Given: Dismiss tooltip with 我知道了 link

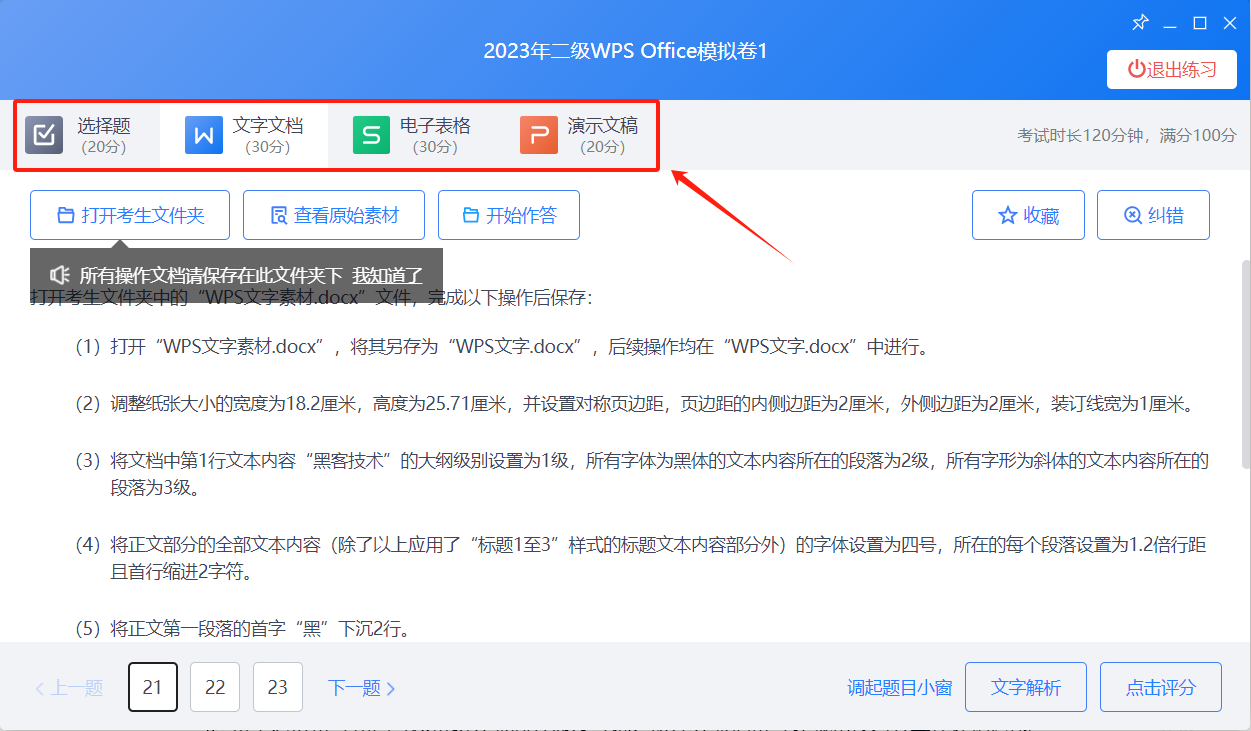Looking at the screenshot, I should (x=387, y=275).
